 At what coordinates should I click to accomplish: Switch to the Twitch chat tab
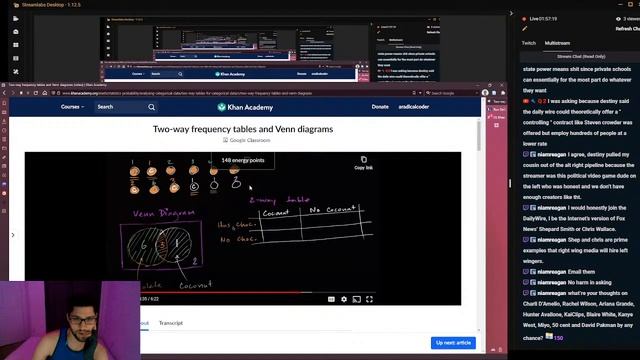(x=529, y=43)
